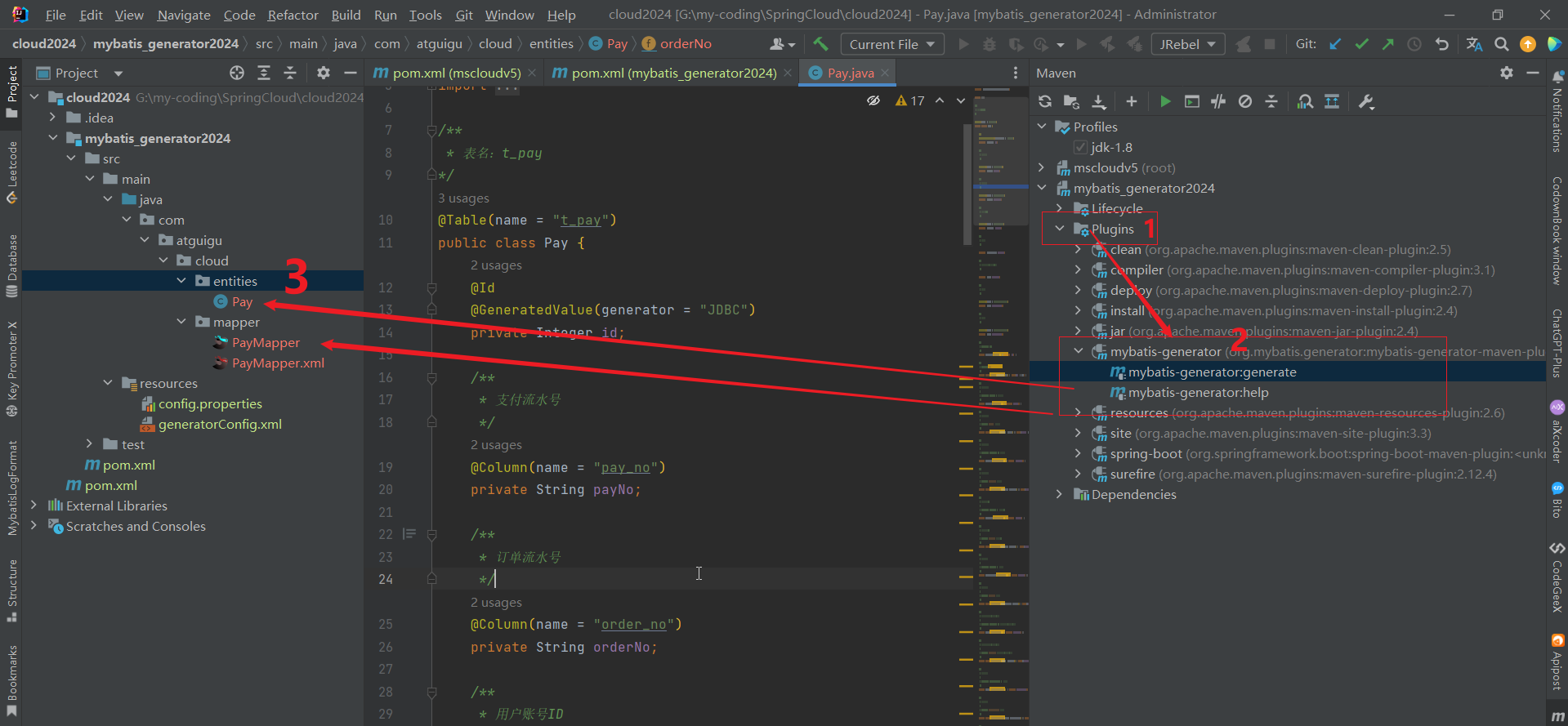
Task: Click Git Update Project arrow
Action: click(1335, 44)
